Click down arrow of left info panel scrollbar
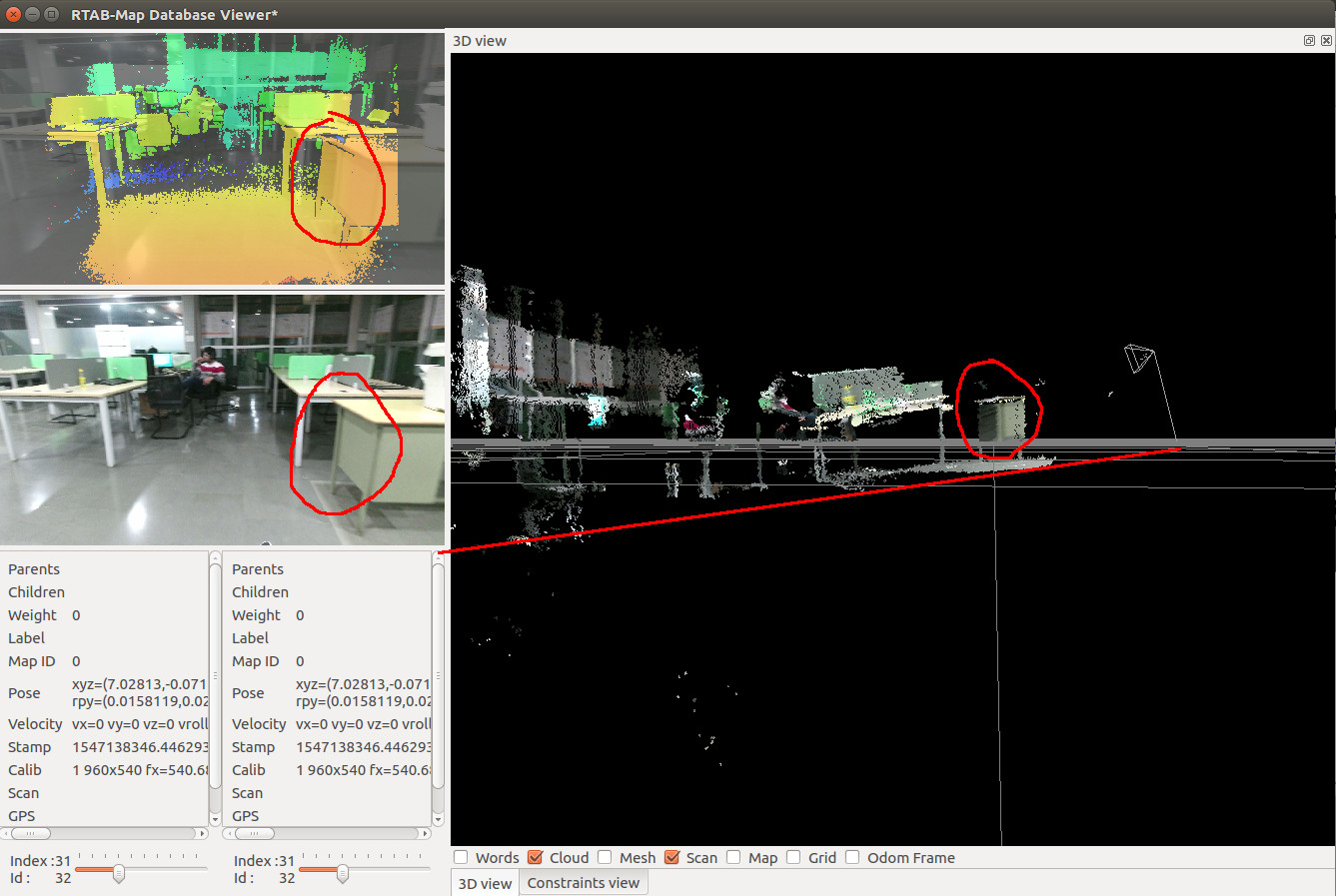 pos(215,819)
